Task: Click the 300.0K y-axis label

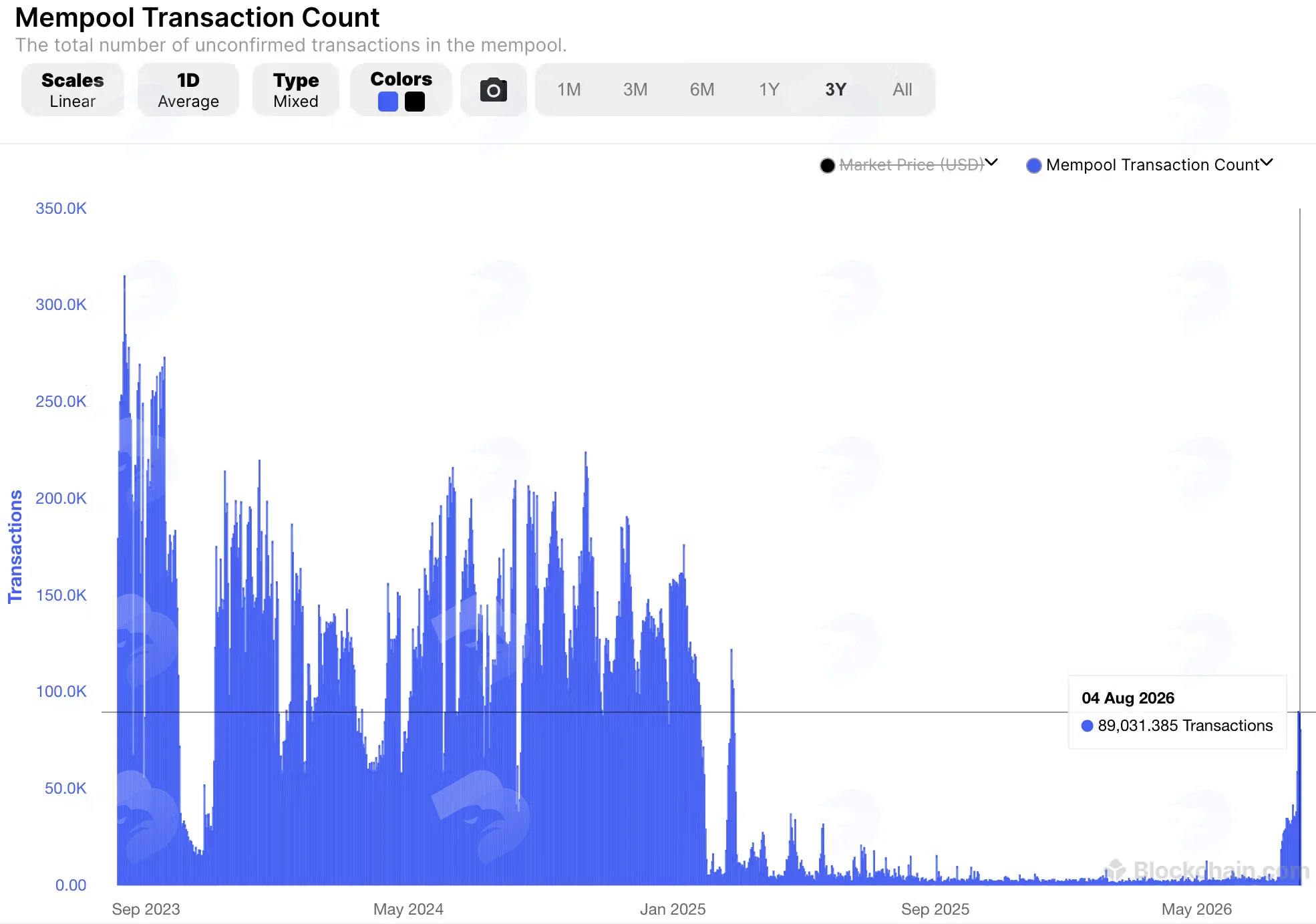Action: coord(61,305)
